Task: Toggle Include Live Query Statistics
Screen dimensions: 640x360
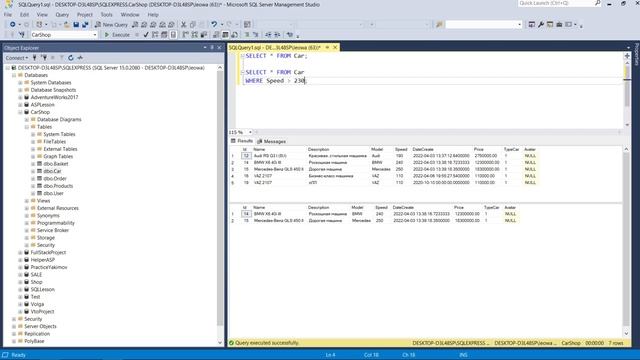Action: pos(194,35)
